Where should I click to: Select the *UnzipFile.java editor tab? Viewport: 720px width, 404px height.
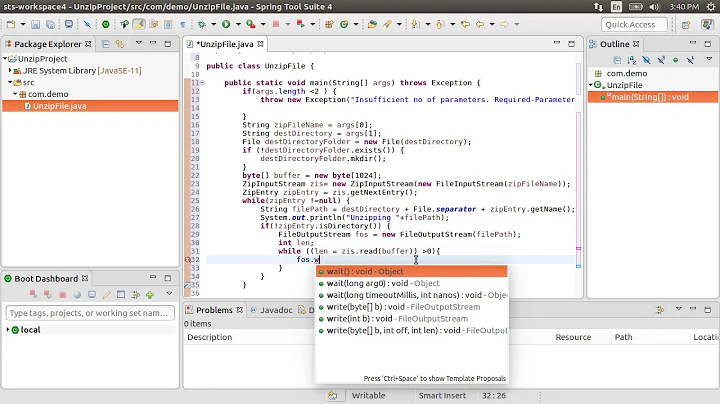coord(225,44)
